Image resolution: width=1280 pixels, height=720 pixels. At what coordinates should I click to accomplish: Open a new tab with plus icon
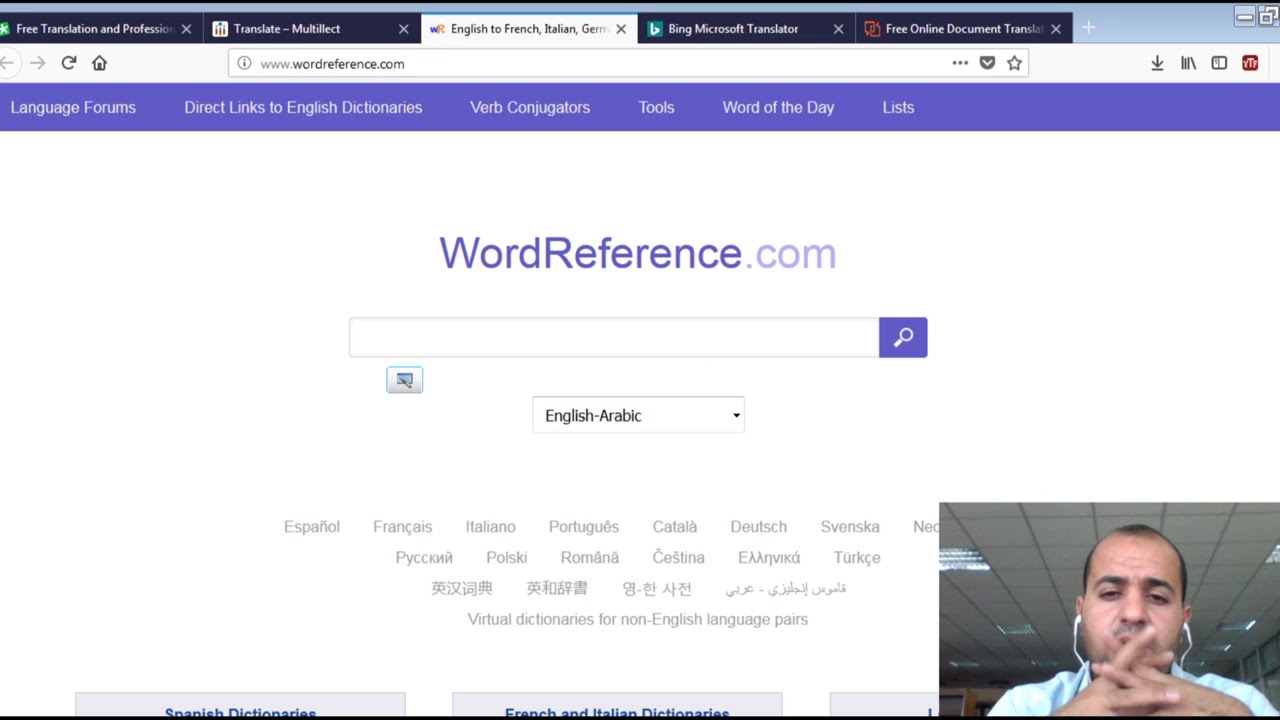pyautogui.click(x=1089, y=28)
